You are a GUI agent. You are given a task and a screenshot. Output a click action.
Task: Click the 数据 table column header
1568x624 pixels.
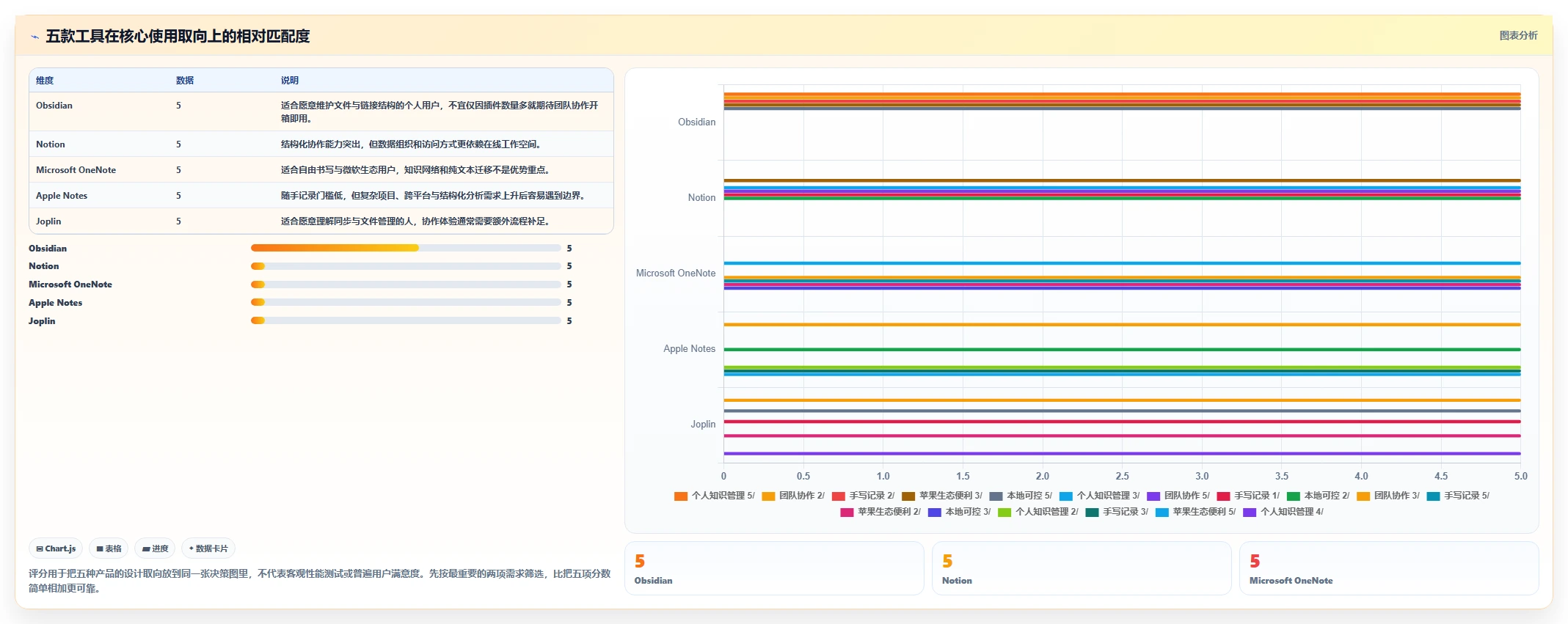click(185, 81)
